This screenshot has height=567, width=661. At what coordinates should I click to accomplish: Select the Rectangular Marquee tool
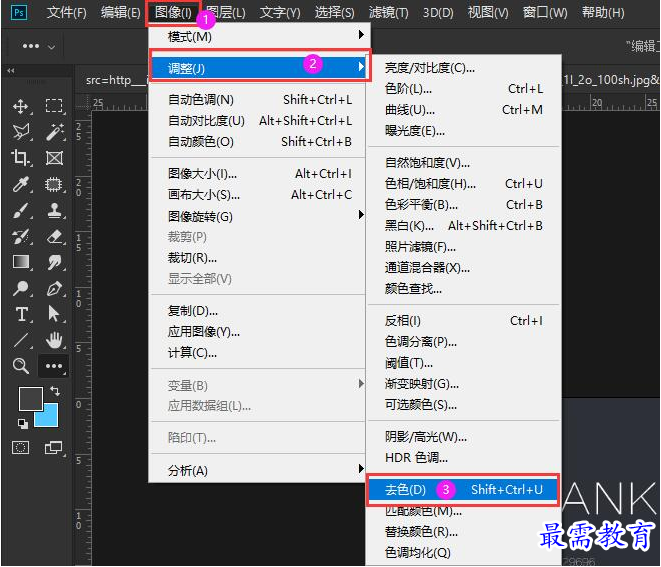point(54,105)
